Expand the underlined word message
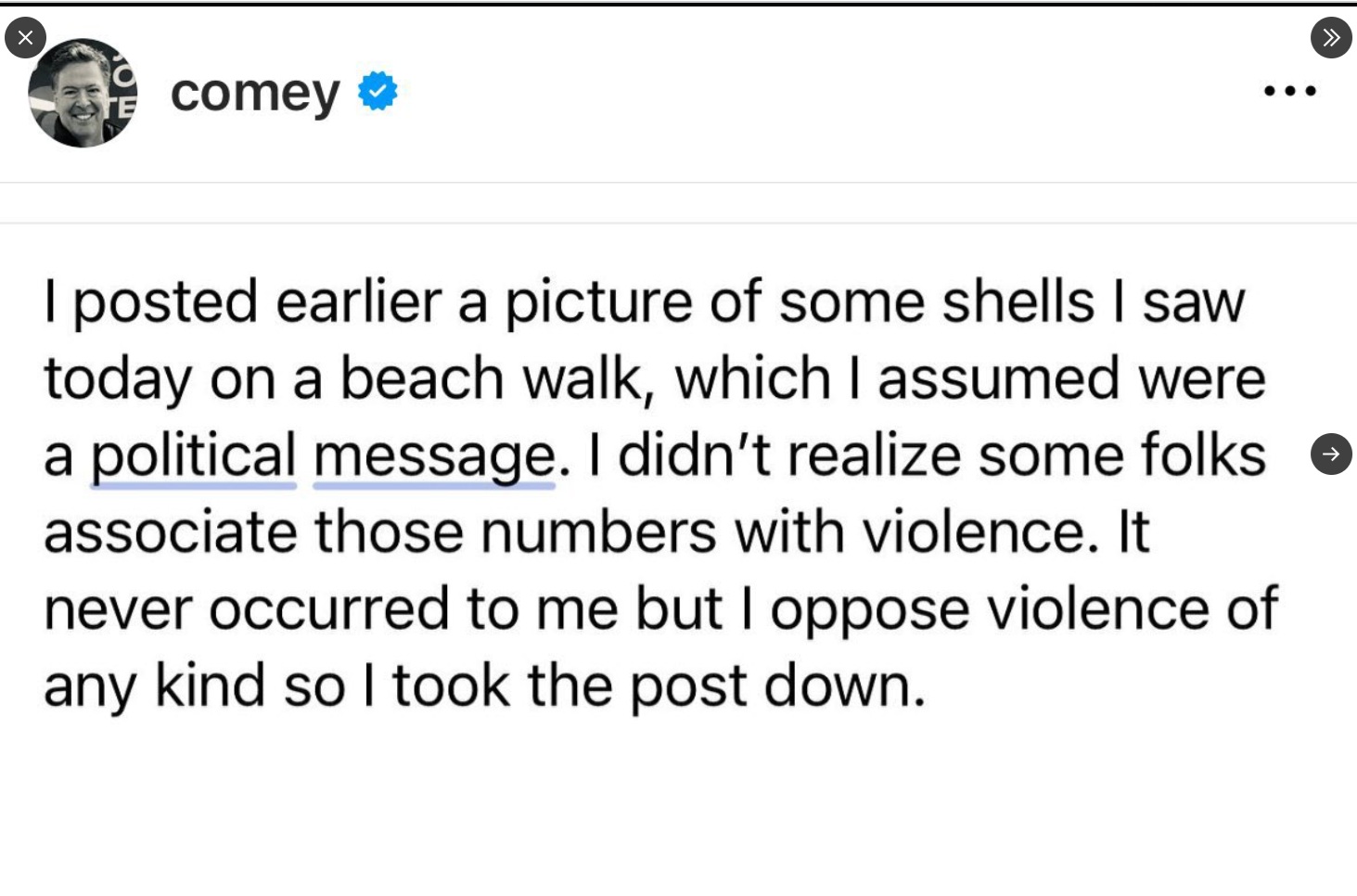 [x=434, y=454]
